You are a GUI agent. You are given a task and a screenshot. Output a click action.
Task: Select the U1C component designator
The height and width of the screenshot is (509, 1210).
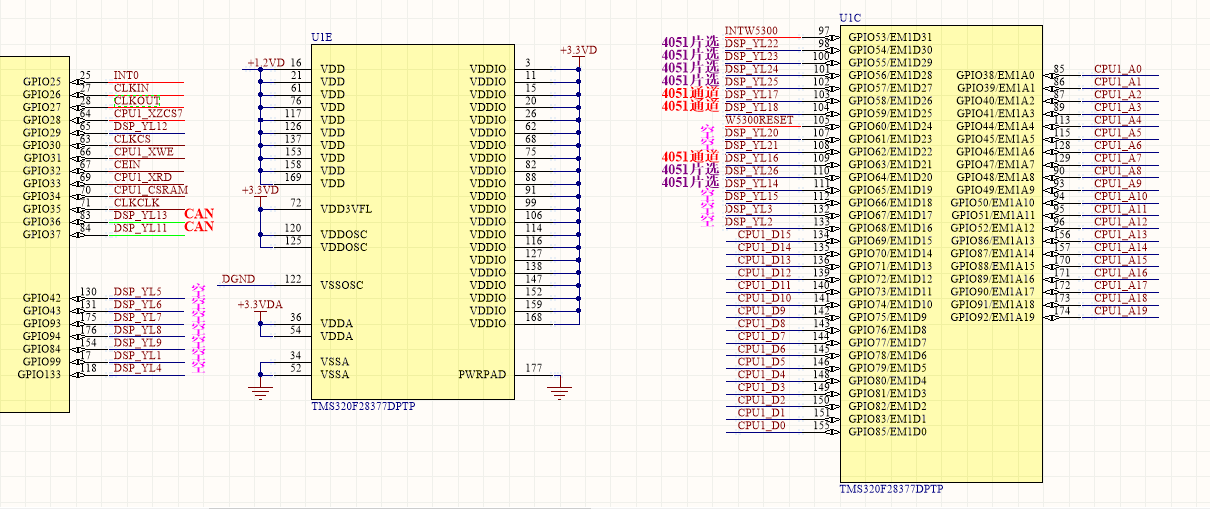[850, 18]
